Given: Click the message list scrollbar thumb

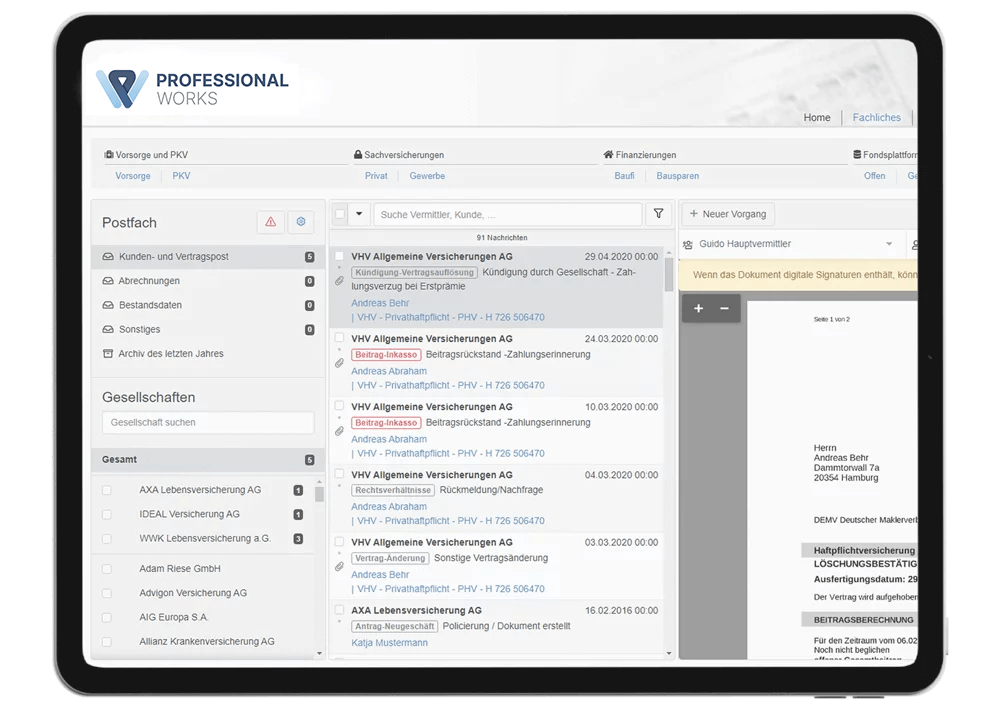Looking at the screenshot, I should [669, 275].
